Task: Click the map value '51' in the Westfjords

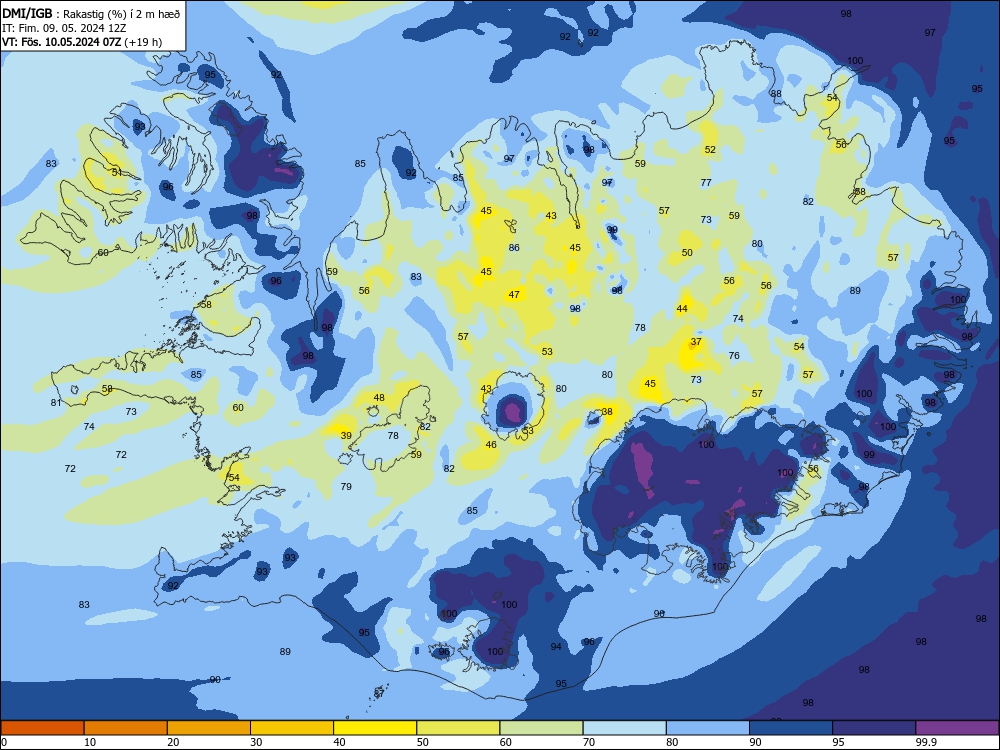Action: click(117, 172)
